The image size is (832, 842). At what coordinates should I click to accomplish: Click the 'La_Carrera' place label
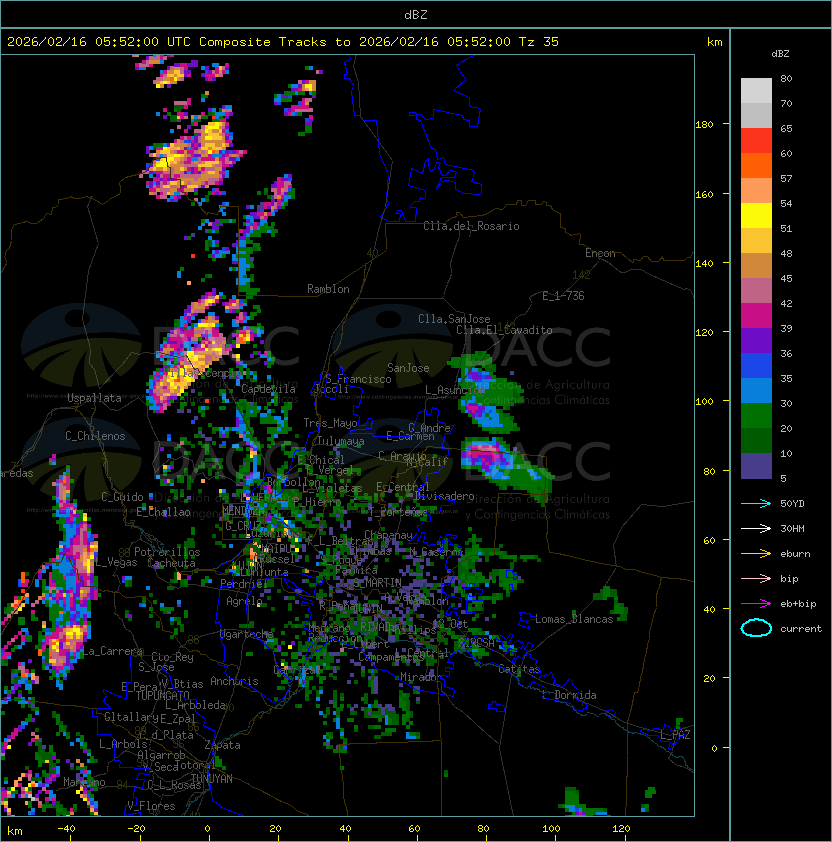(x=111, y=651)
